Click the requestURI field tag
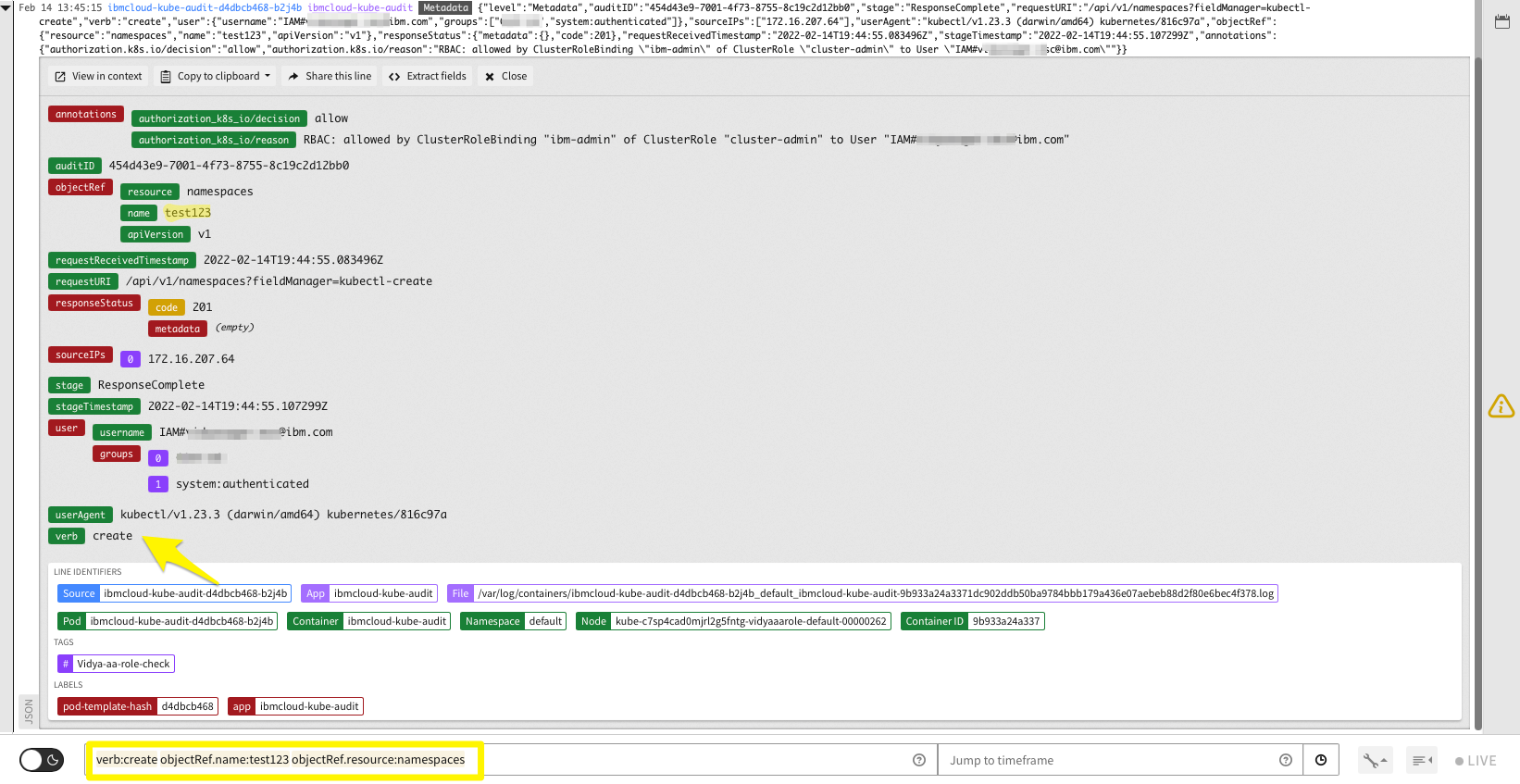1520x784 pixels. (83, 281)
